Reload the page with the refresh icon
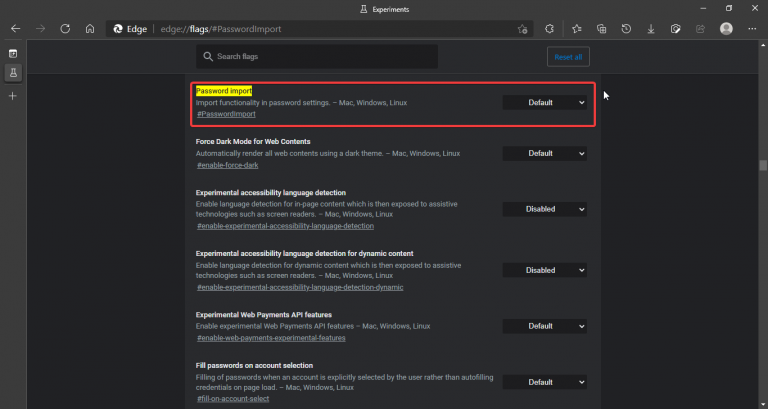 65,29
